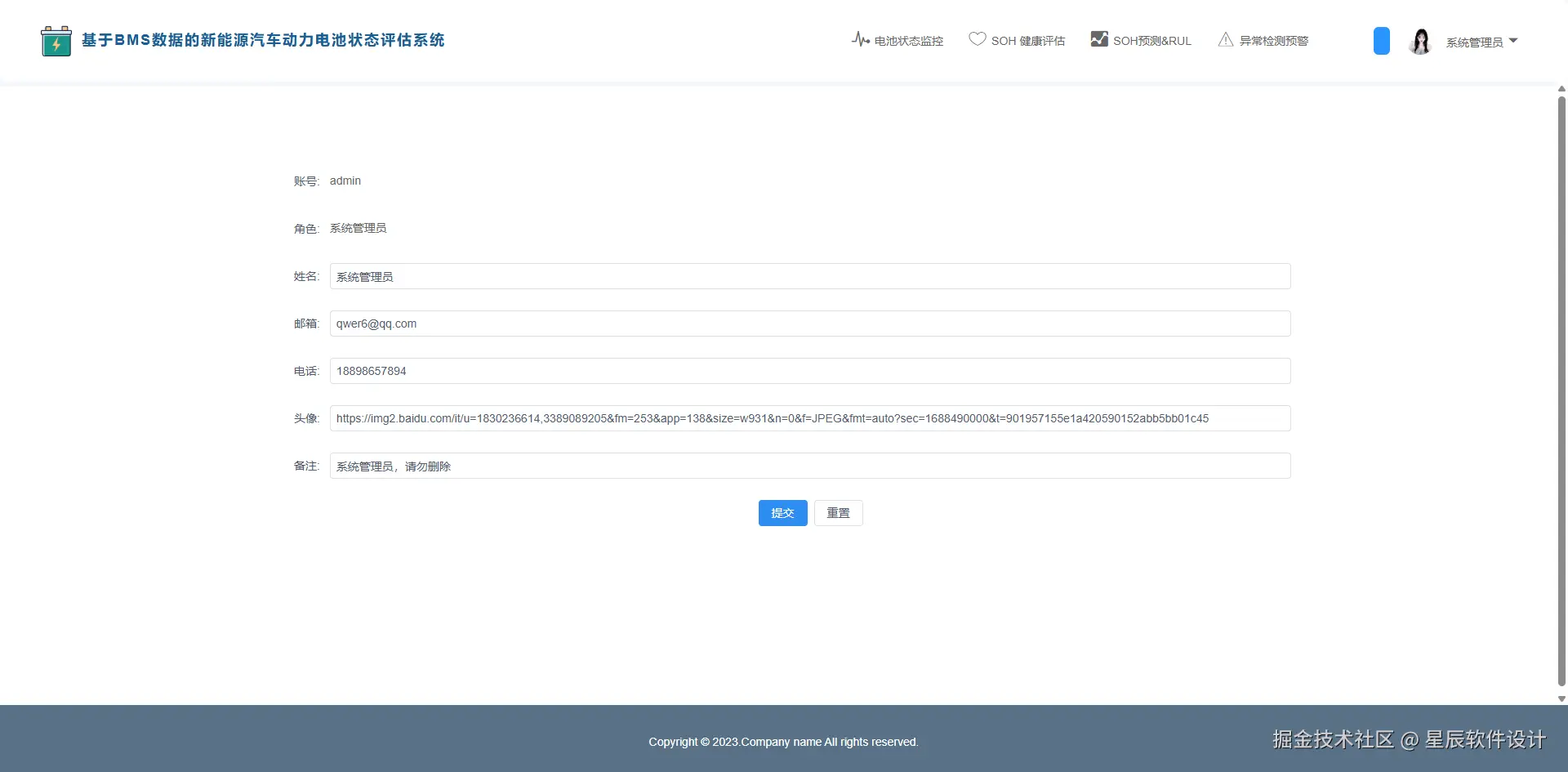Click the chart icon beside SOH预测&RUL

[x=1099, y=39]
